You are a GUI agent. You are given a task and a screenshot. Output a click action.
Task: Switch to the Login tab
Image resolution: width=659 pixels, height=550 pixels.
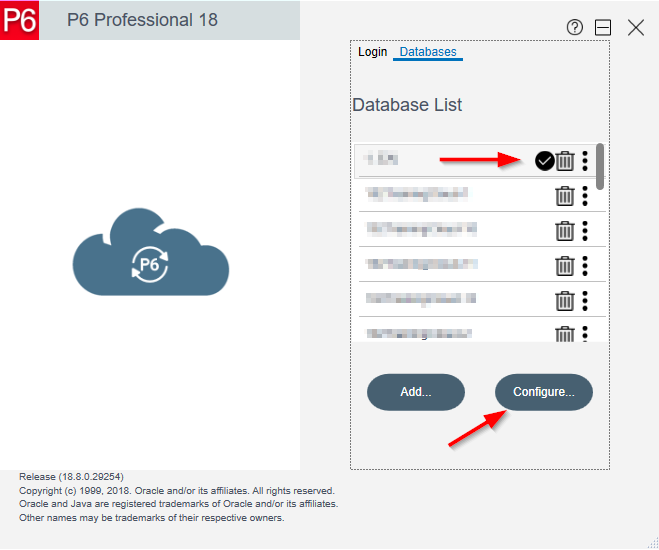[x=372, y=51]
